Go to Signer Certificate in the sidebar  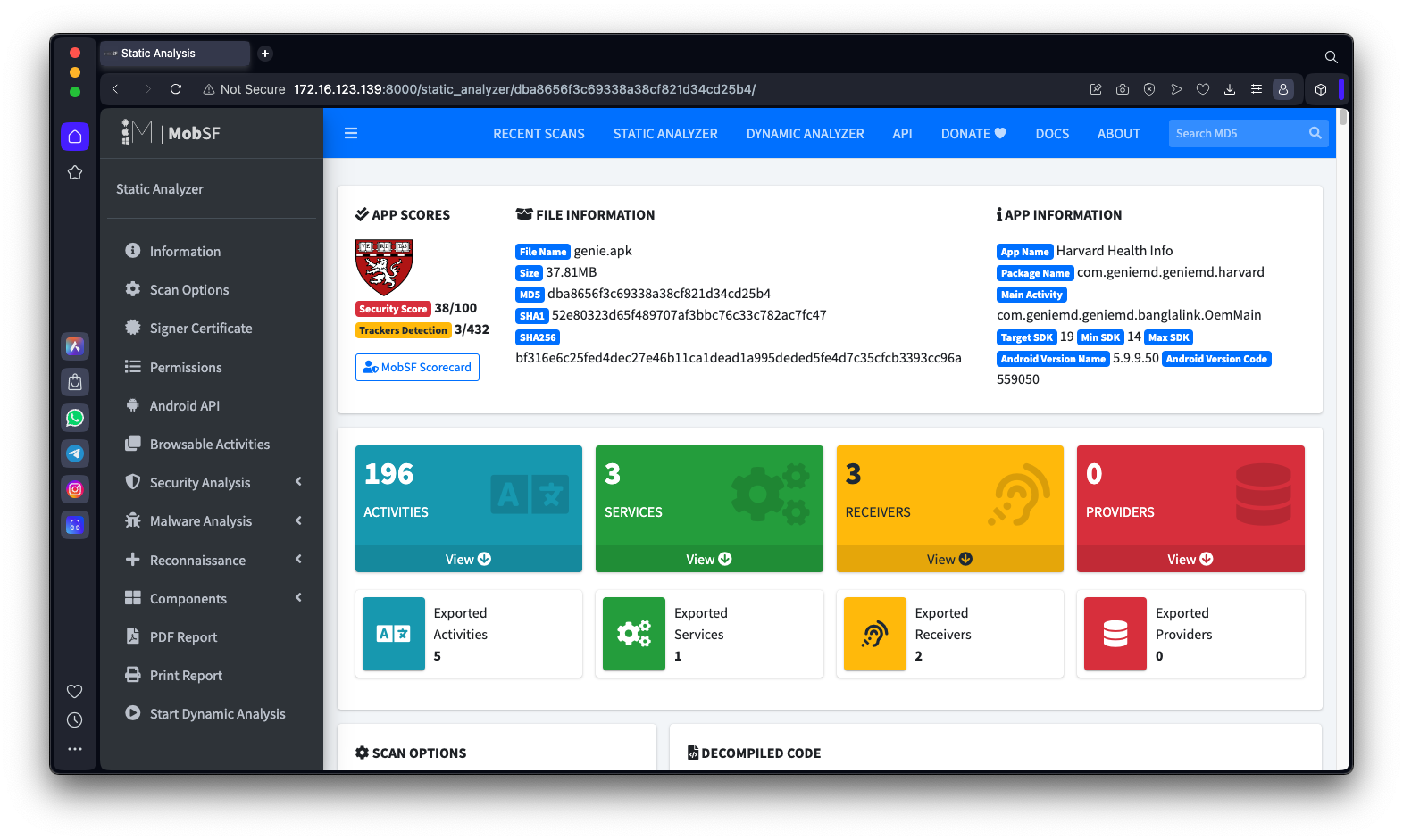212,329
